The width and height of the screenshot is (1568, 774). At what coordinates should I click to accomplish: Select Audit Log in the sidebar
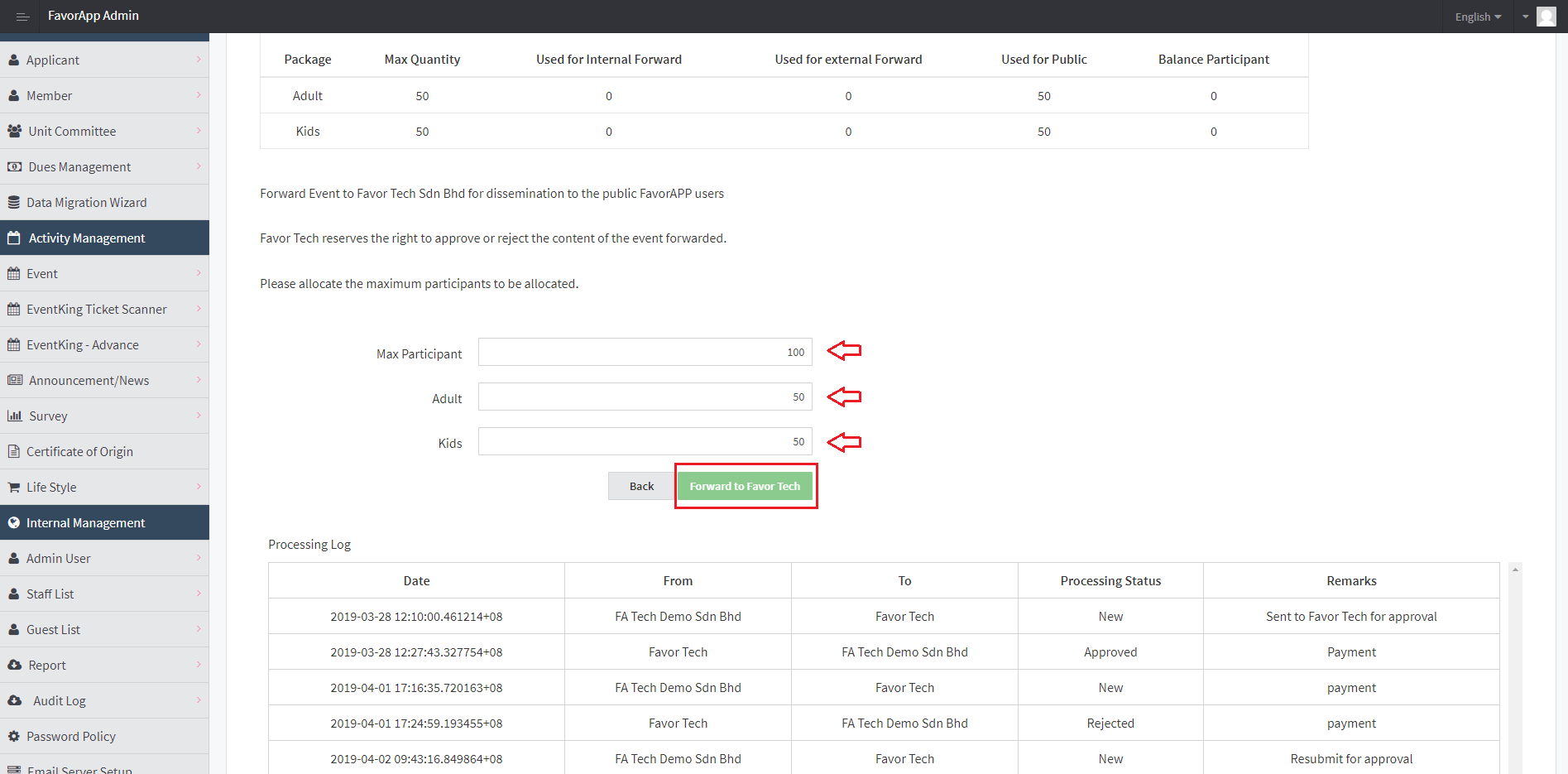coord(59,700)
